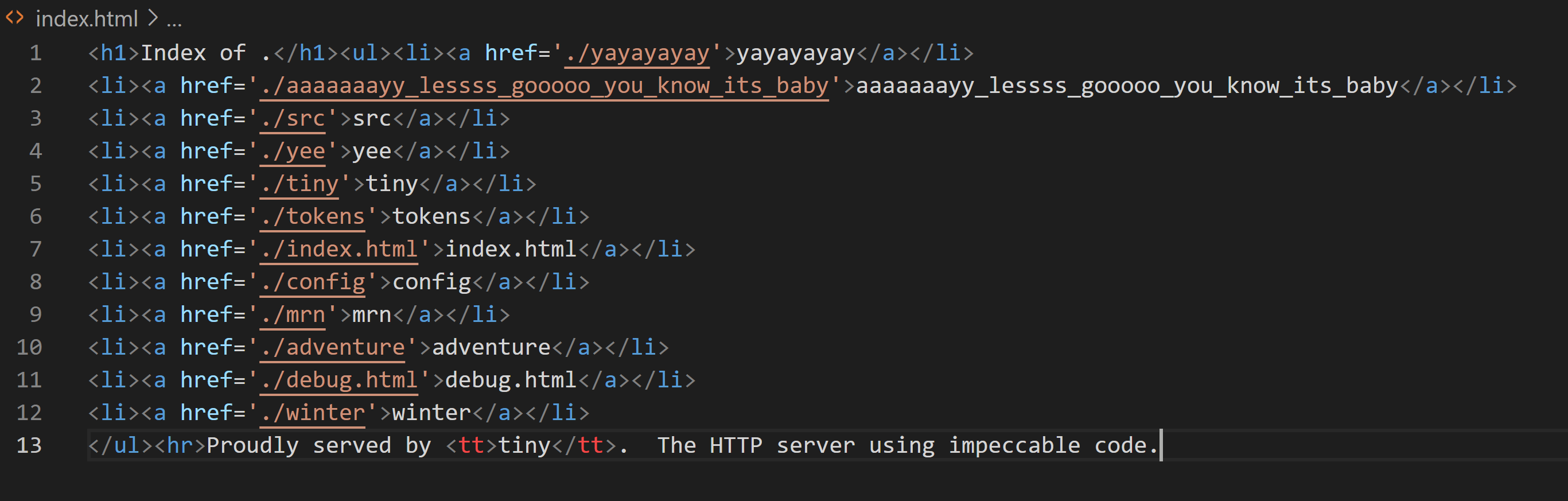Viewport: 1568px width, 501px height.
Task: Open the ./aaaaaaayy_lessss_gooooo_you_know_its_baby href link
Action: point(544,86)
